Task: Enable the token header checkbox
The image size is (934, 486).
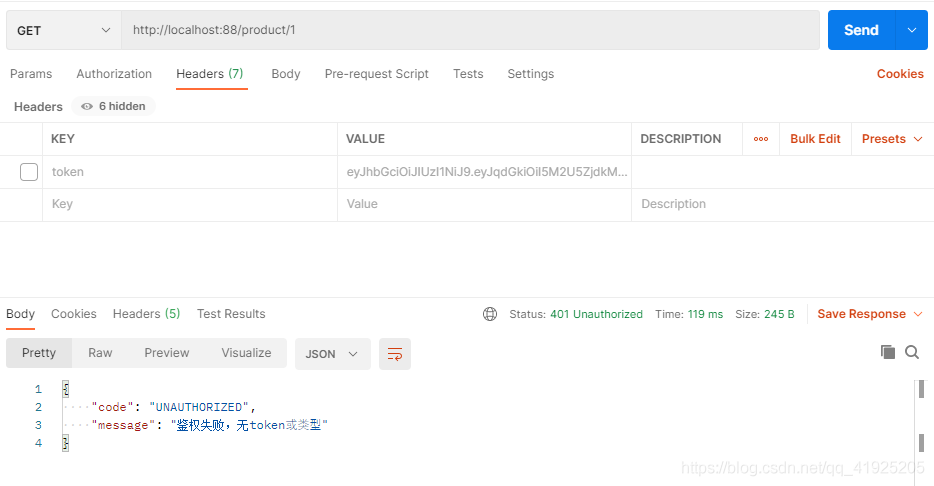Action: [x=29, y=172]
